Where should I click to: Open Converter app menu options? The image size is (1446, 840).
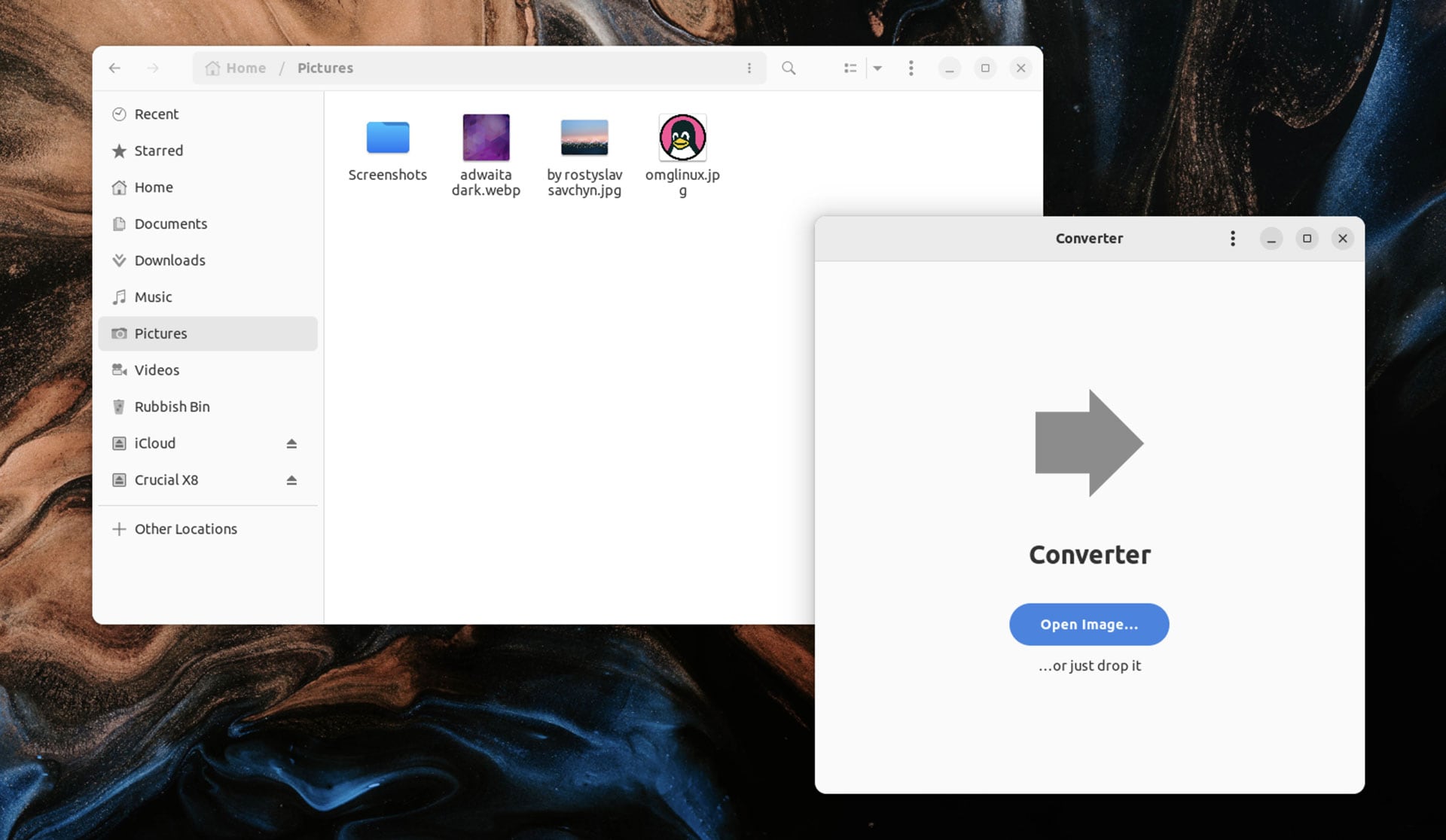(x=1233, y=238)
